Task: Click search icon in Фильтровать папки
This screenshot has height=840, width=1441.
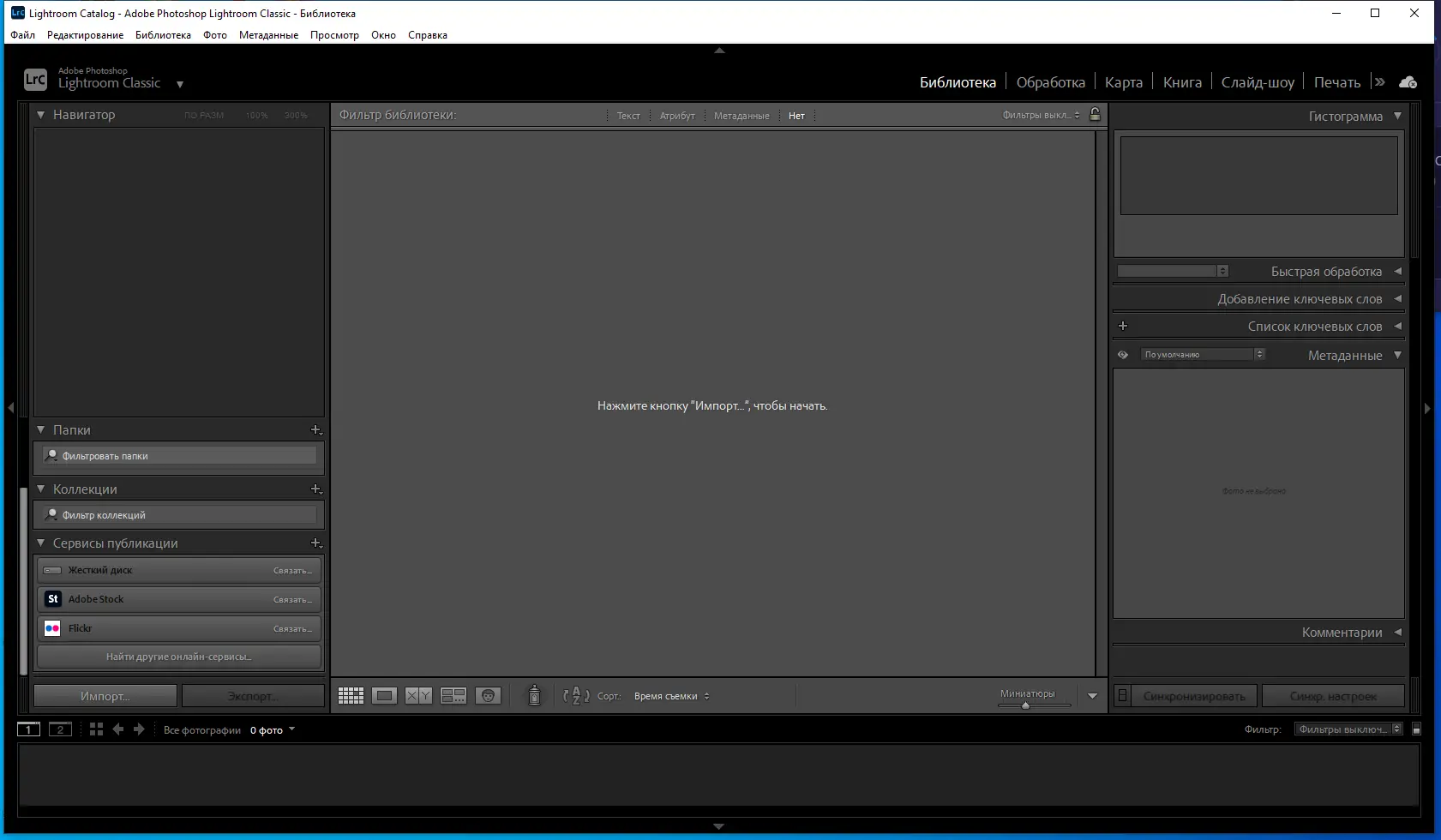Action: click(51, 456)
